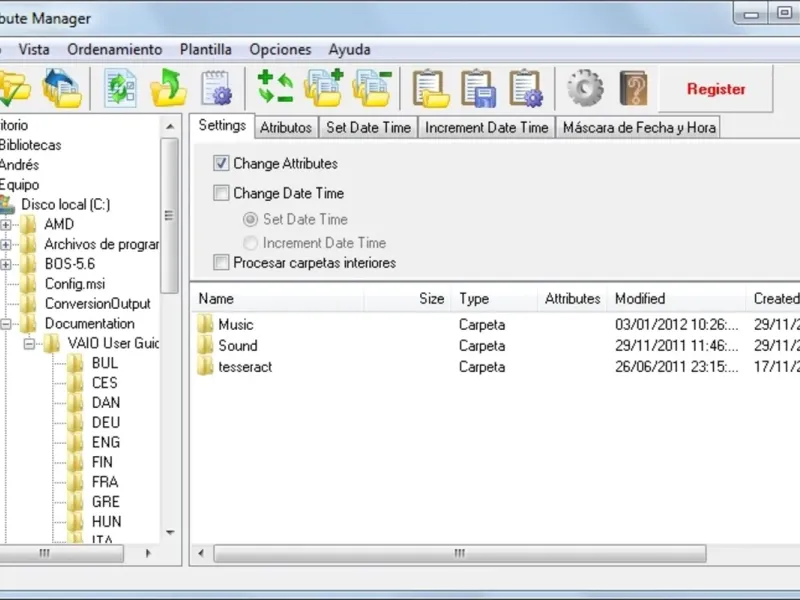
Task: Open the Ayuda menu
Action: 349,49
